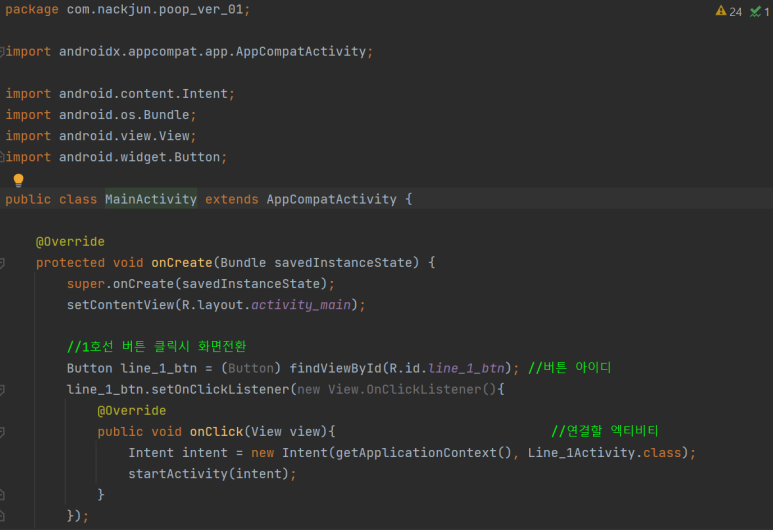Place cursor on MainActivity class name
This screenshot has width=773, height=530.
(151, 199)
